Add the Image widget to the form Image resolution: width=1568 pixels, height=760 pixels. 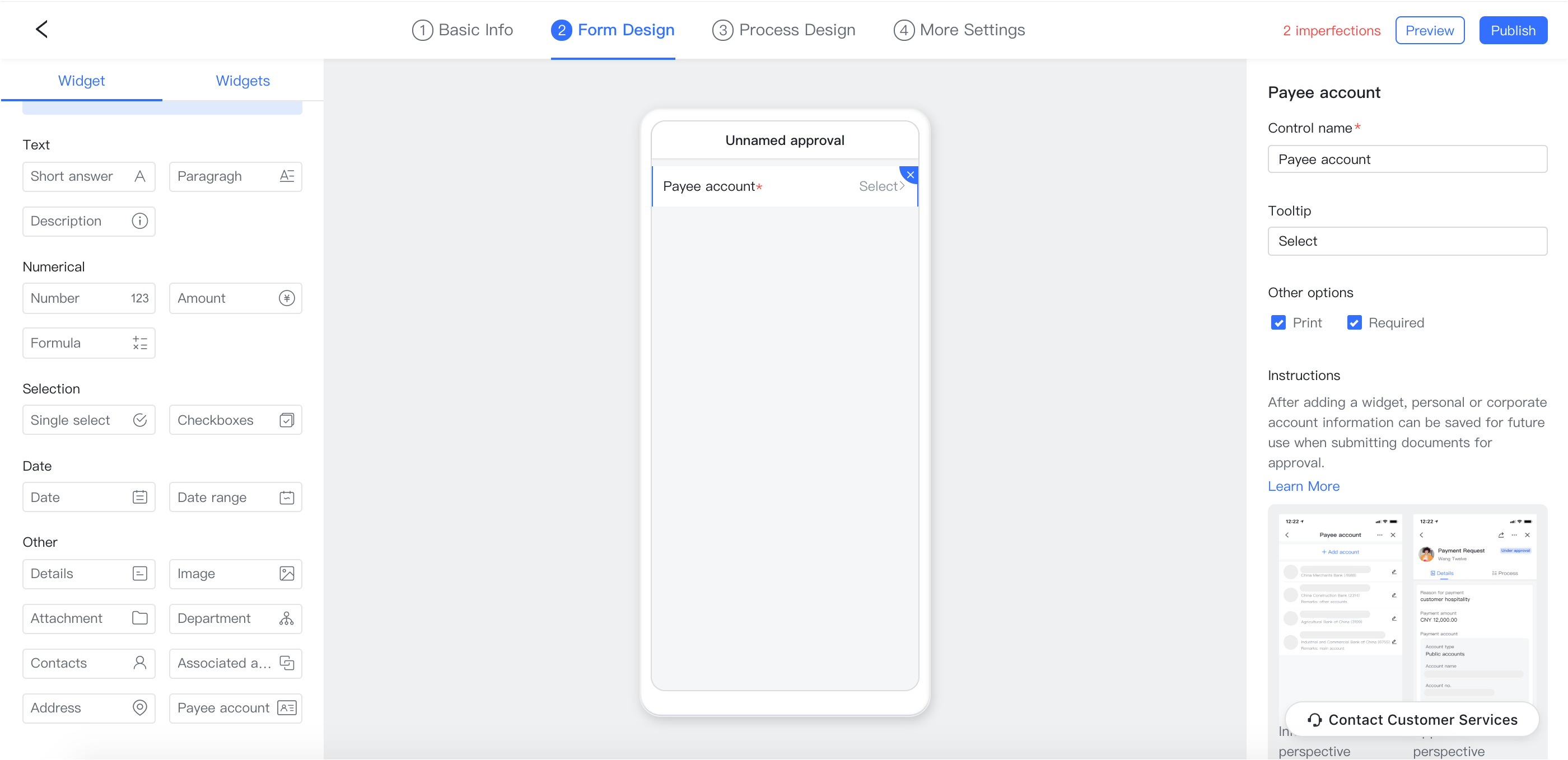pos(236,574)
